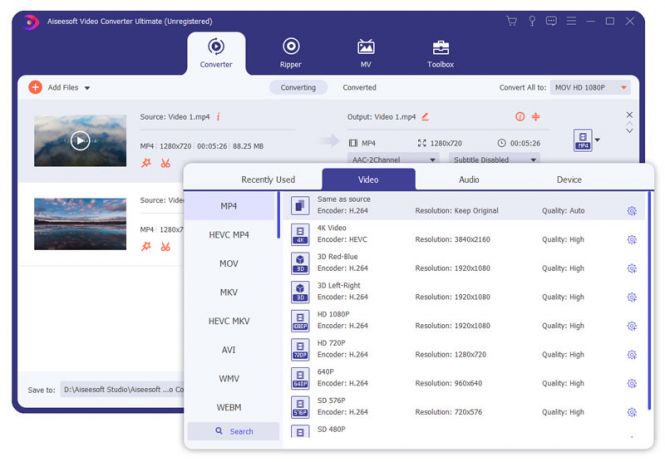Switch to the Converter tab
665x462 pixels.
[216, 53]
